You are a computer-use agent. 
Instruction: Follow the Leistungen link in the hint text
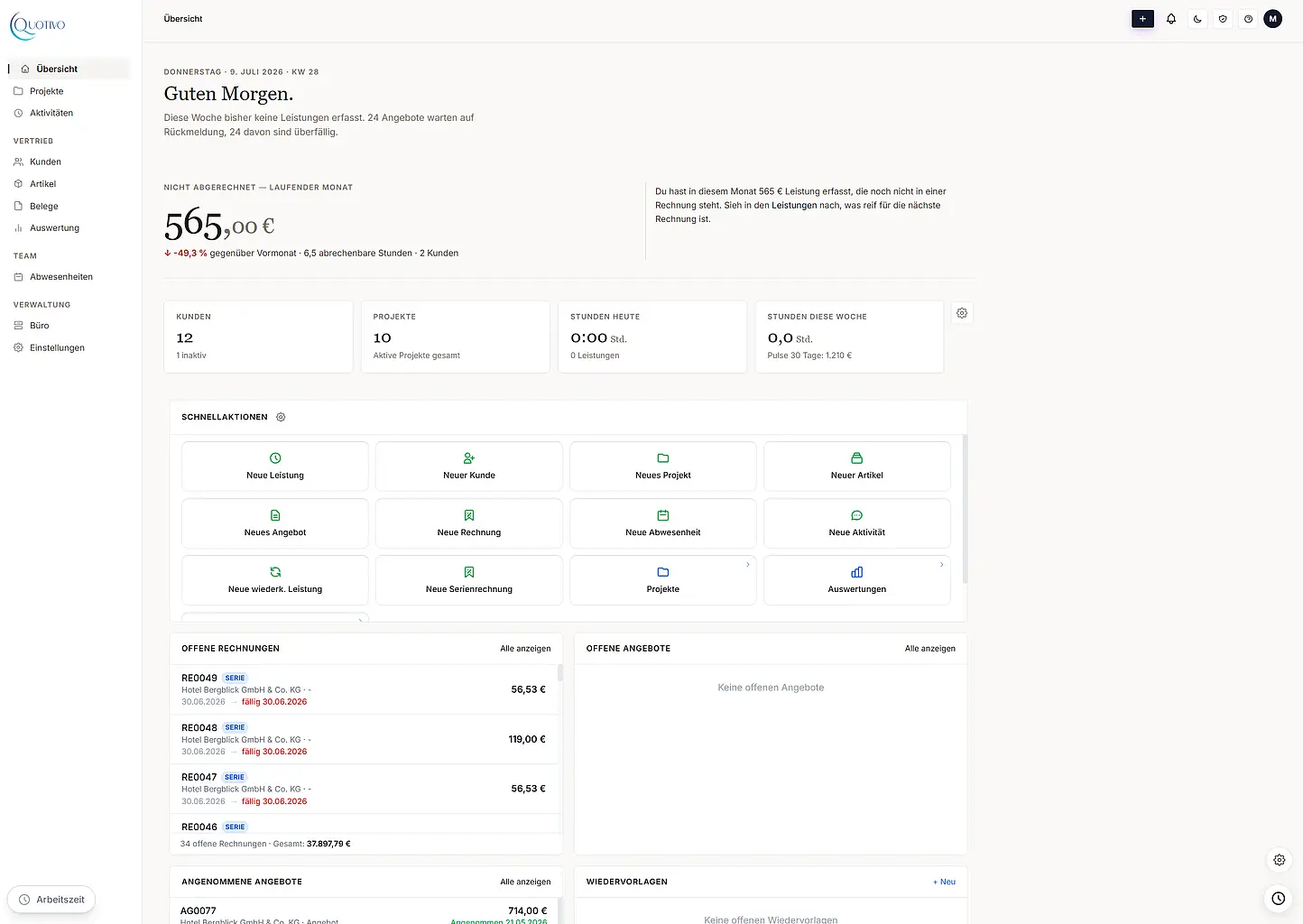pyautogui.click(x=794, y=205)
